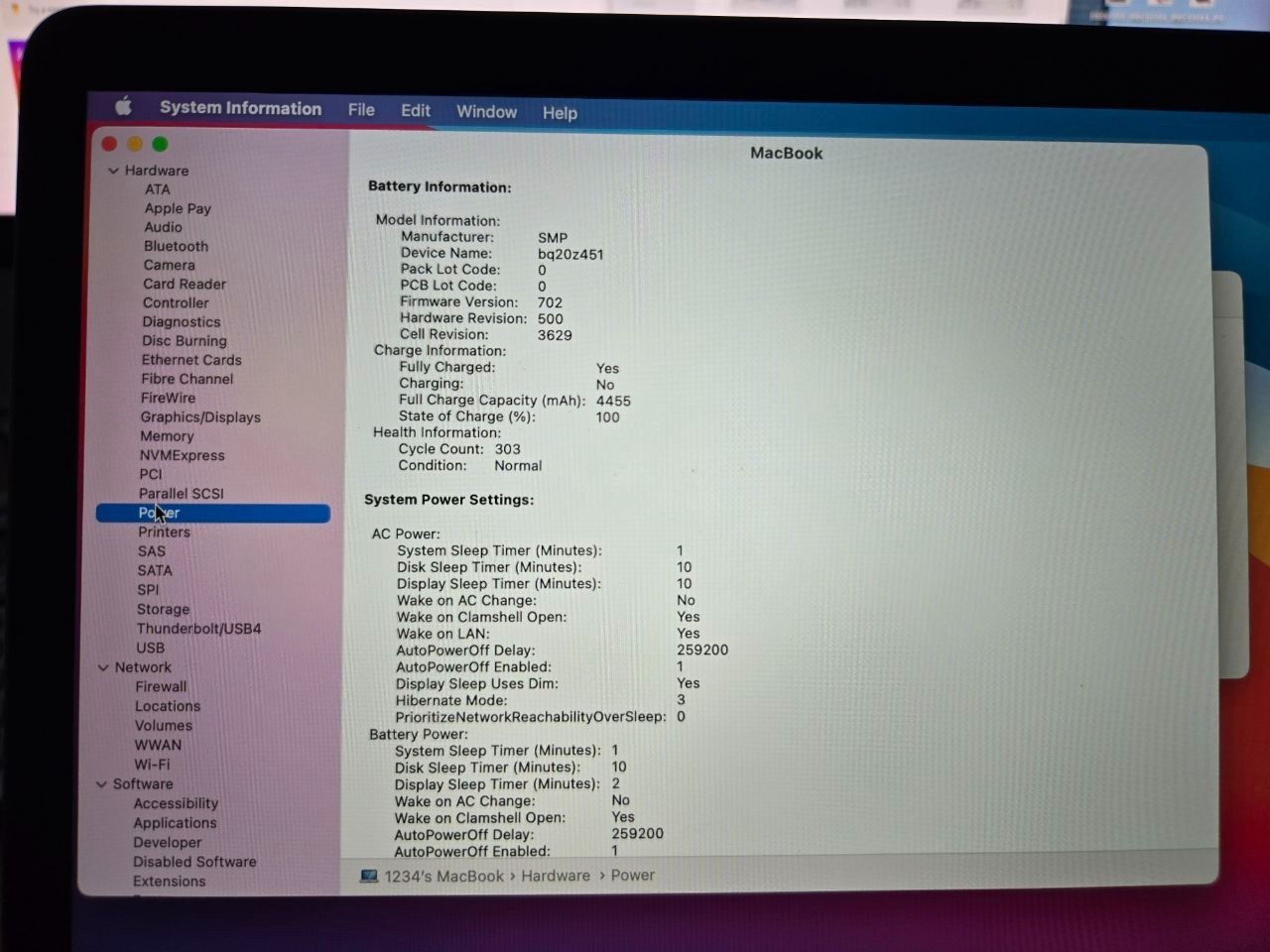Select Applications under Software

pos(175,823)
